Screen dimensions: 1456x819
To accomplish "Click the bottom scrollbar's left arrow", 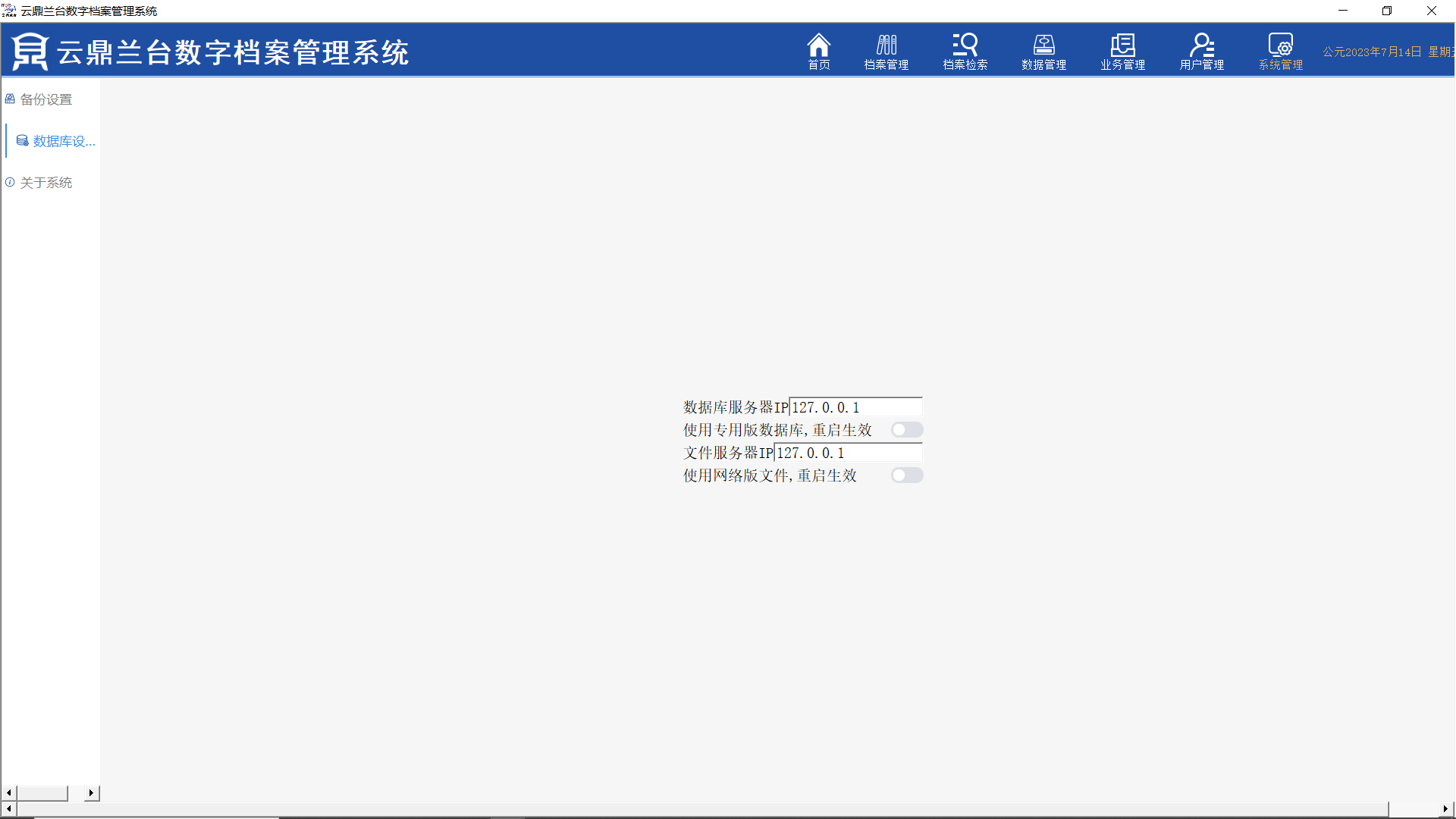I will (8, 809).
